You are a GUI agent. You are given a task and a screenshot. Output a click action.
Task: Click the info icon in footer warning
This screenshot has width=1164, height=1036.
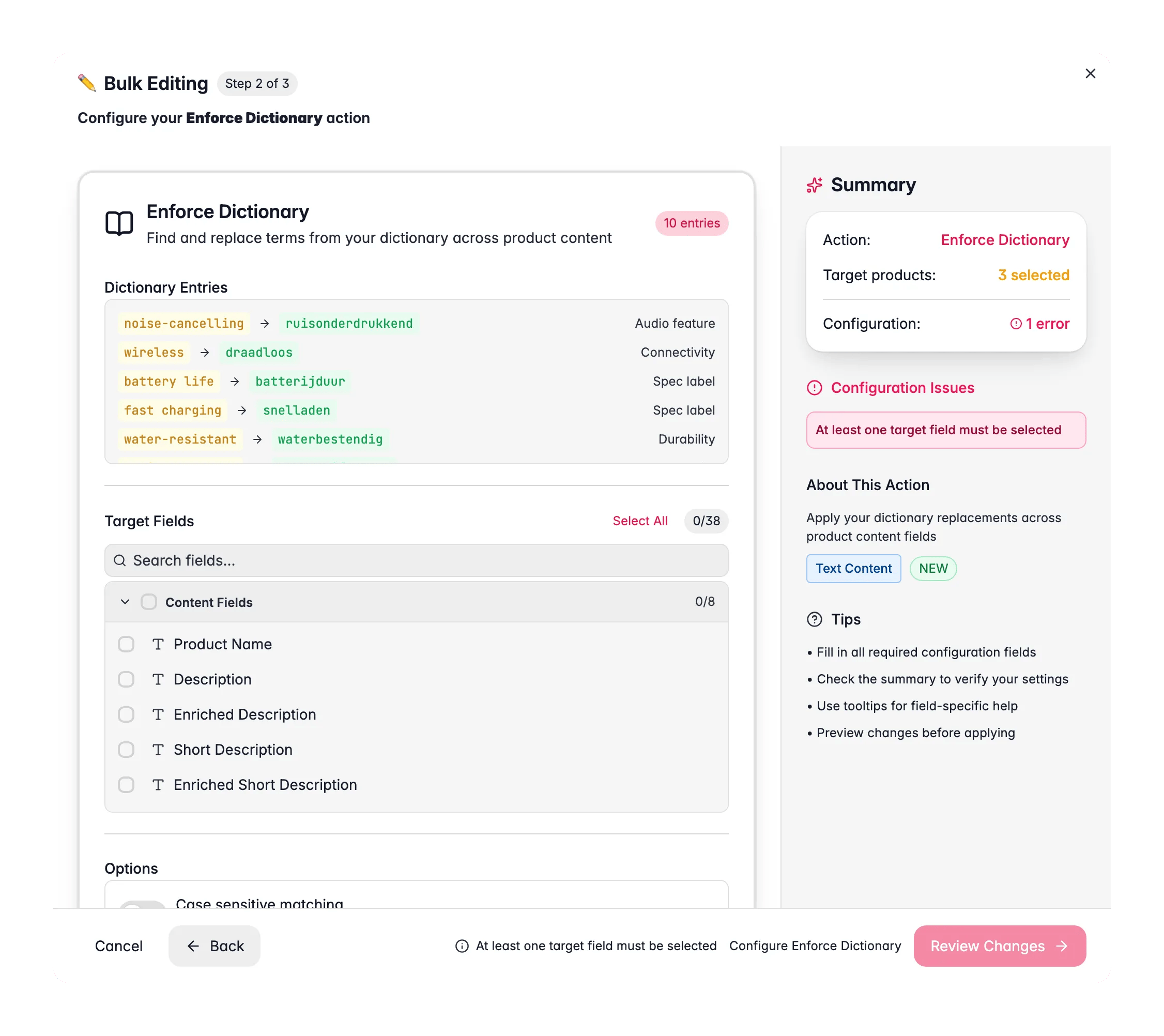[x=462, y=946]
